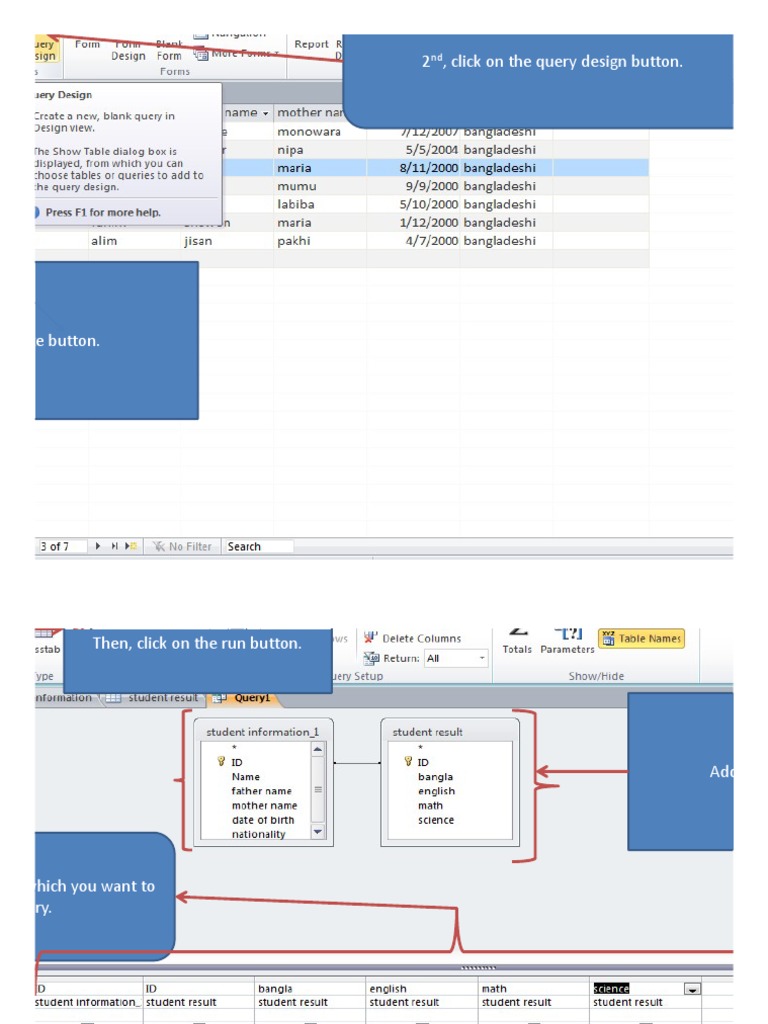Click the design grid splitter handle
The image size is (768, 1024).
[x=478, y=967]
